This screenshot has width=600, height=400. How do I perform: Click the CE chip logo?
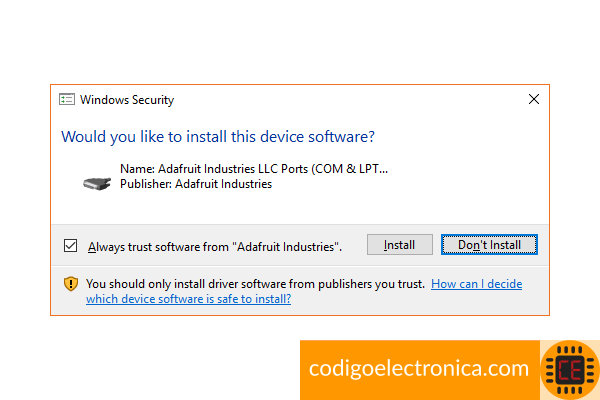(570, 370)
